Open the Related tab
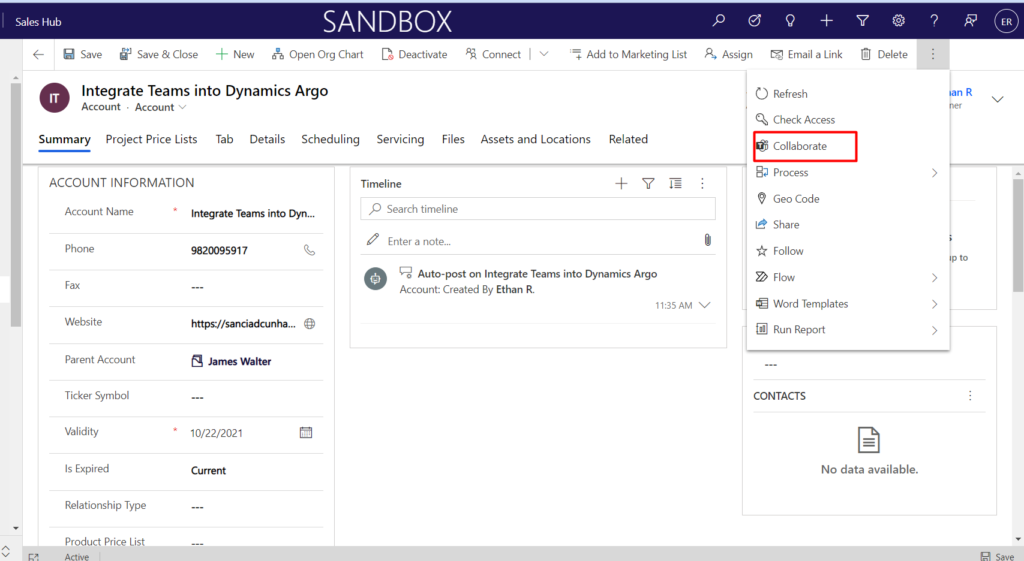Screen dimensions: 1024x561 pyautogui.click(x=628, y=139)
